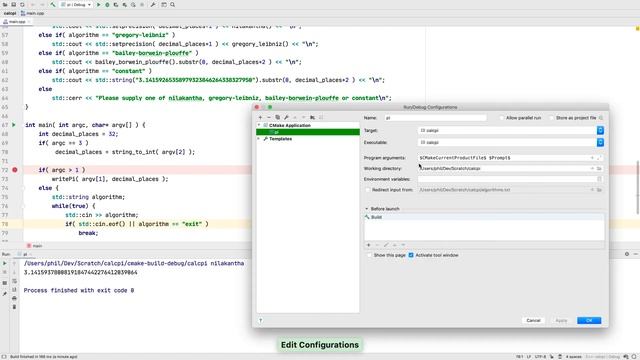Click the trash Clear All icon in Run panel
This screenshot has height=360, width=640.
click(x=14, y=307)
